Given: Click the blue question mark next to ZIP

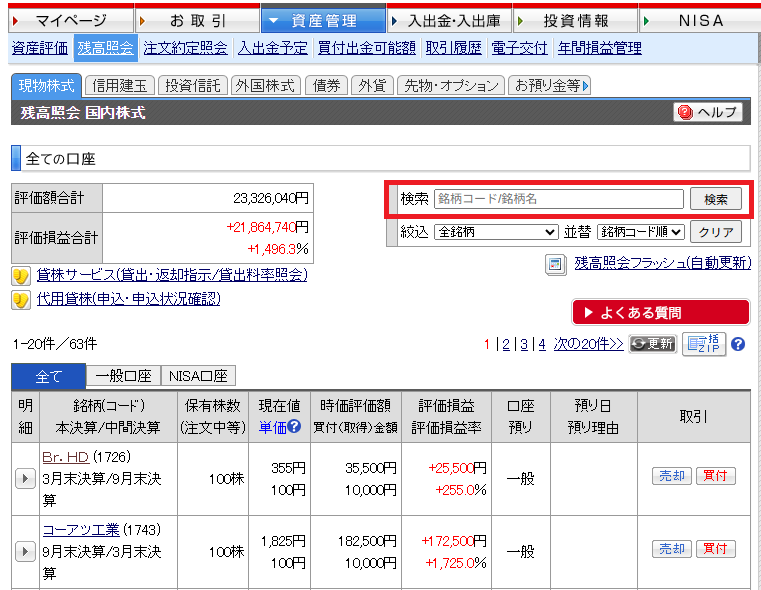Looking at the screenshot, I should [738, 344].
